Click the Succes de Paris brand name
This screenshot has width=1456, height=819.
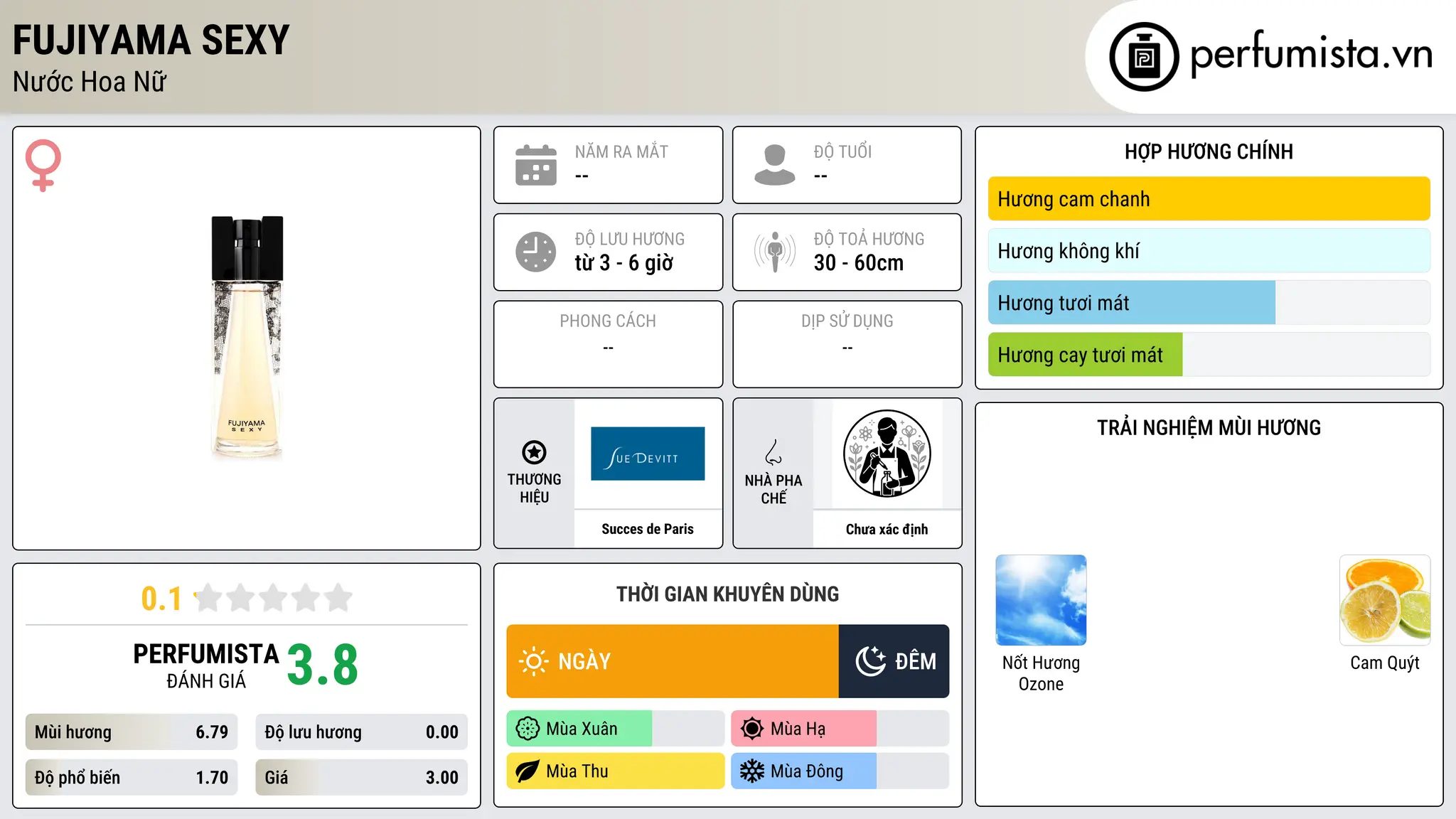(x=648, y=529)
